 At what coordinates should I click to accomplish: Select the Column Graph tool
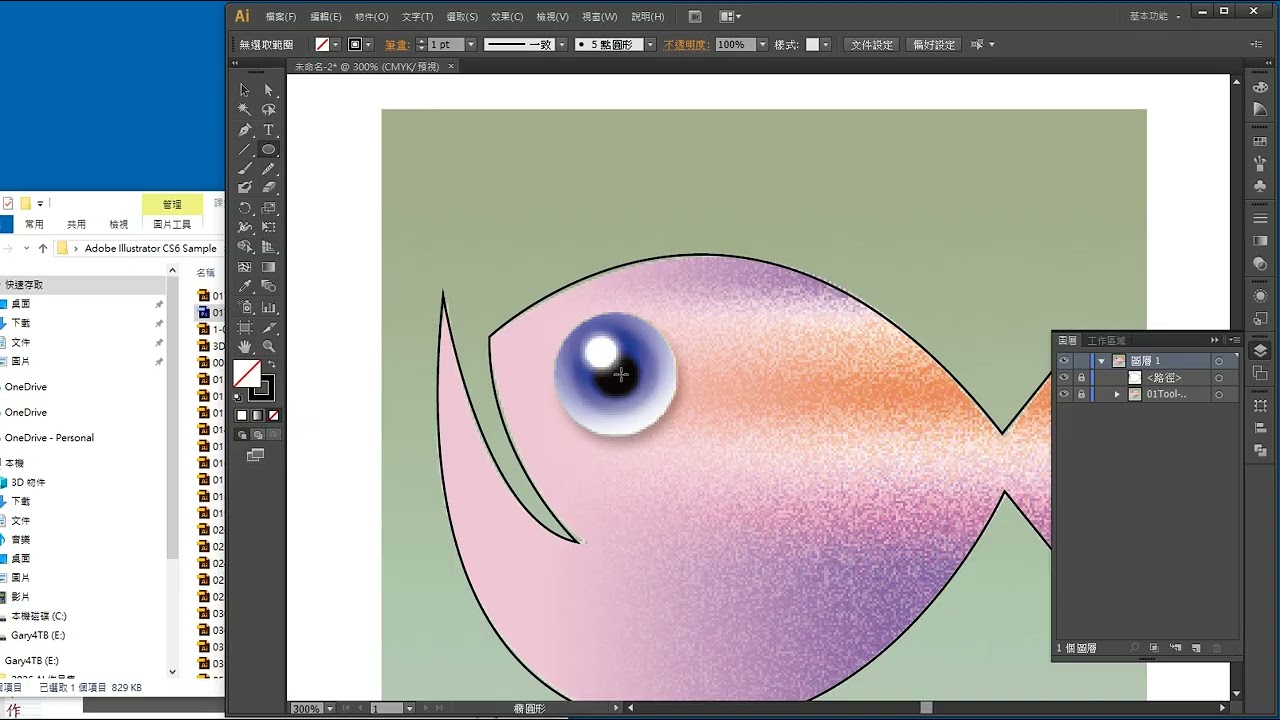(269, 307)
